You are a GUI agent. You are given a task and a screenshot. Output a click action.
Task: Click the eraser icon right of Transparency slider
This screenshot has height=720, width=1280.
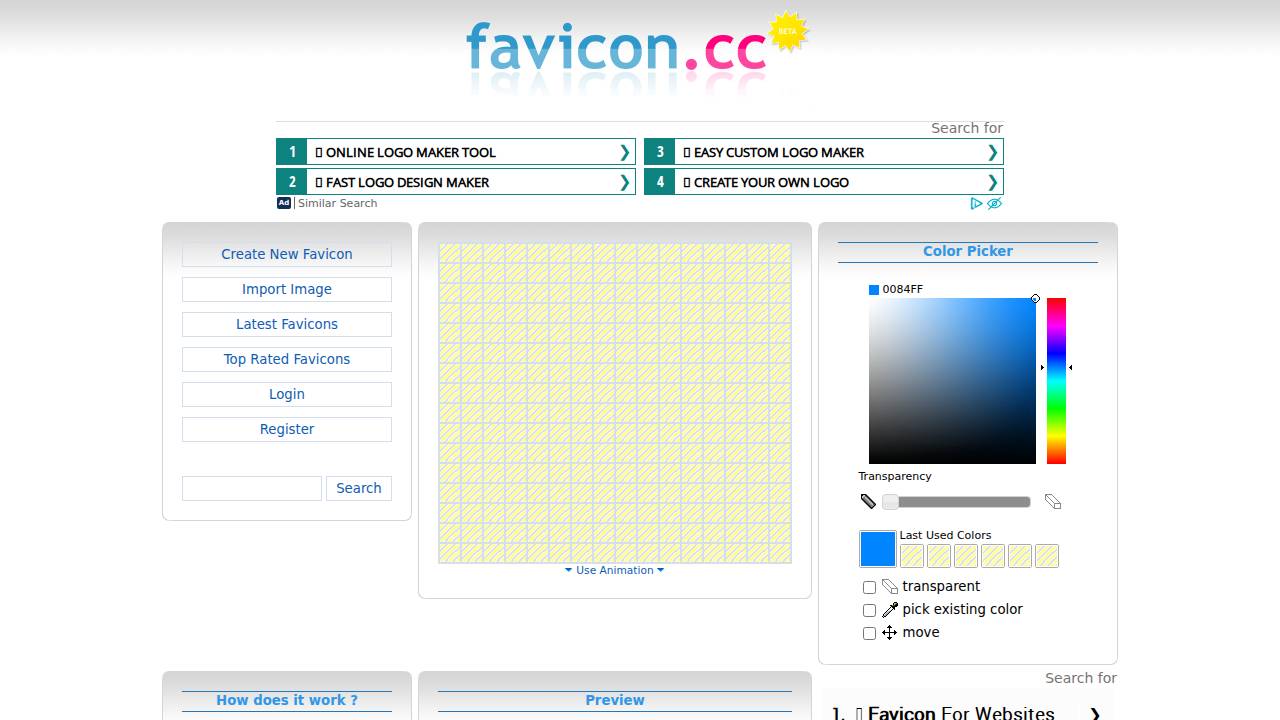click(x=1052, y=501)
